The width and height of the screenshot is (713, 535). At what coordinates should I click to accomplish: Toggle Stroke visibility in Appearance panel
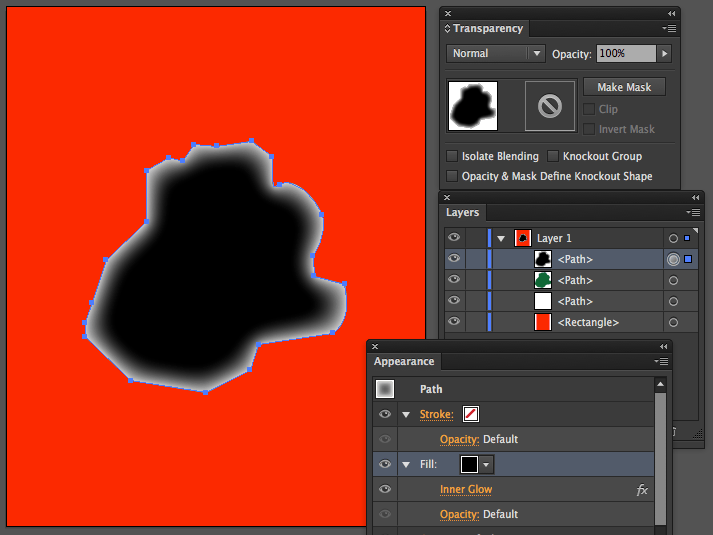tap(385, 414)
